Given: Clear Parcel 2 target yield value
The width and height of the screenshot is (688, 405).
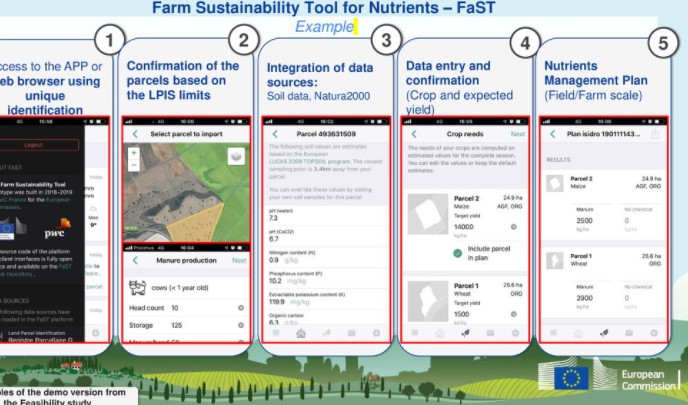Looking at the screenshot, I should tap(514, 228).
